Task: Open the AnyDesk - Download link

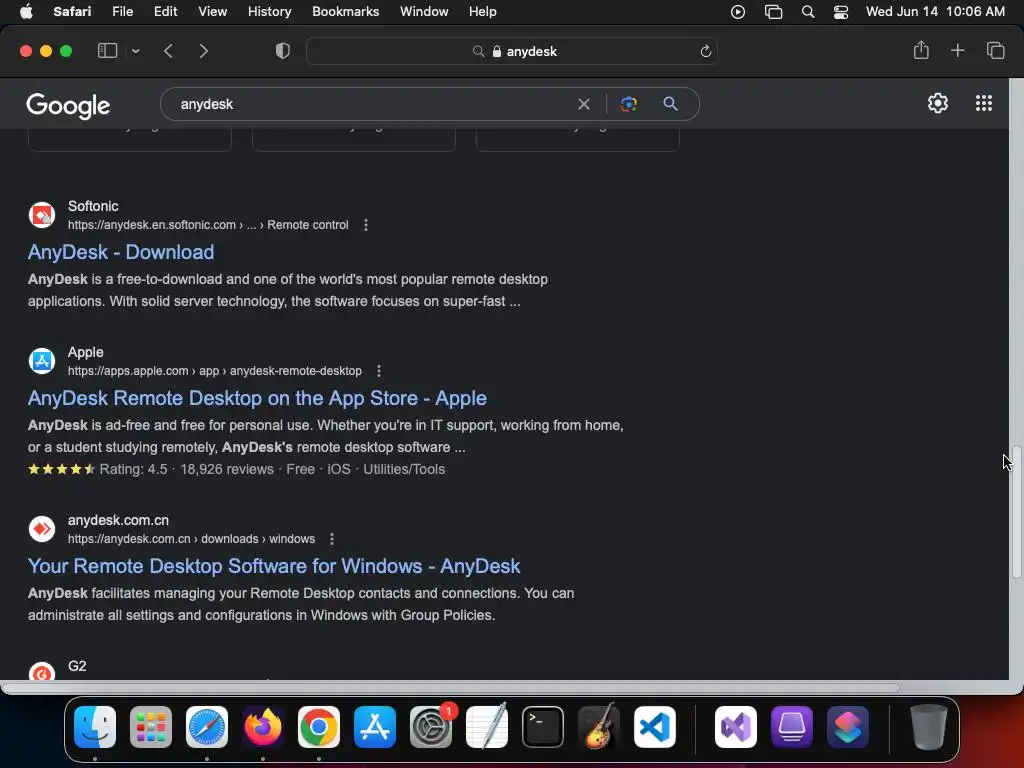Action: click(121, 252)
